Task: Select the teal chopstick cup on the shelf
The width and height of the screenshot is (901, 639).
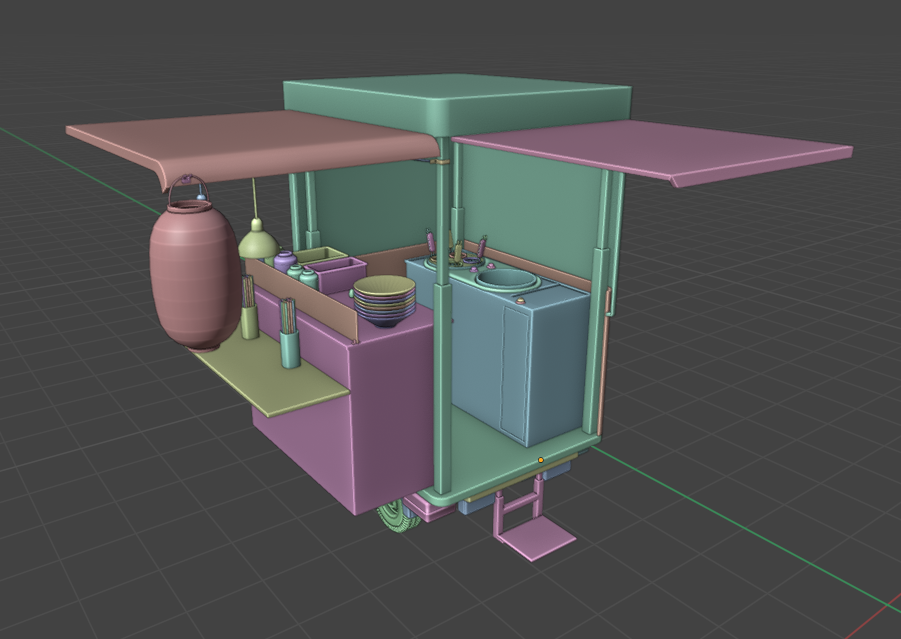Action: point(289,348)
